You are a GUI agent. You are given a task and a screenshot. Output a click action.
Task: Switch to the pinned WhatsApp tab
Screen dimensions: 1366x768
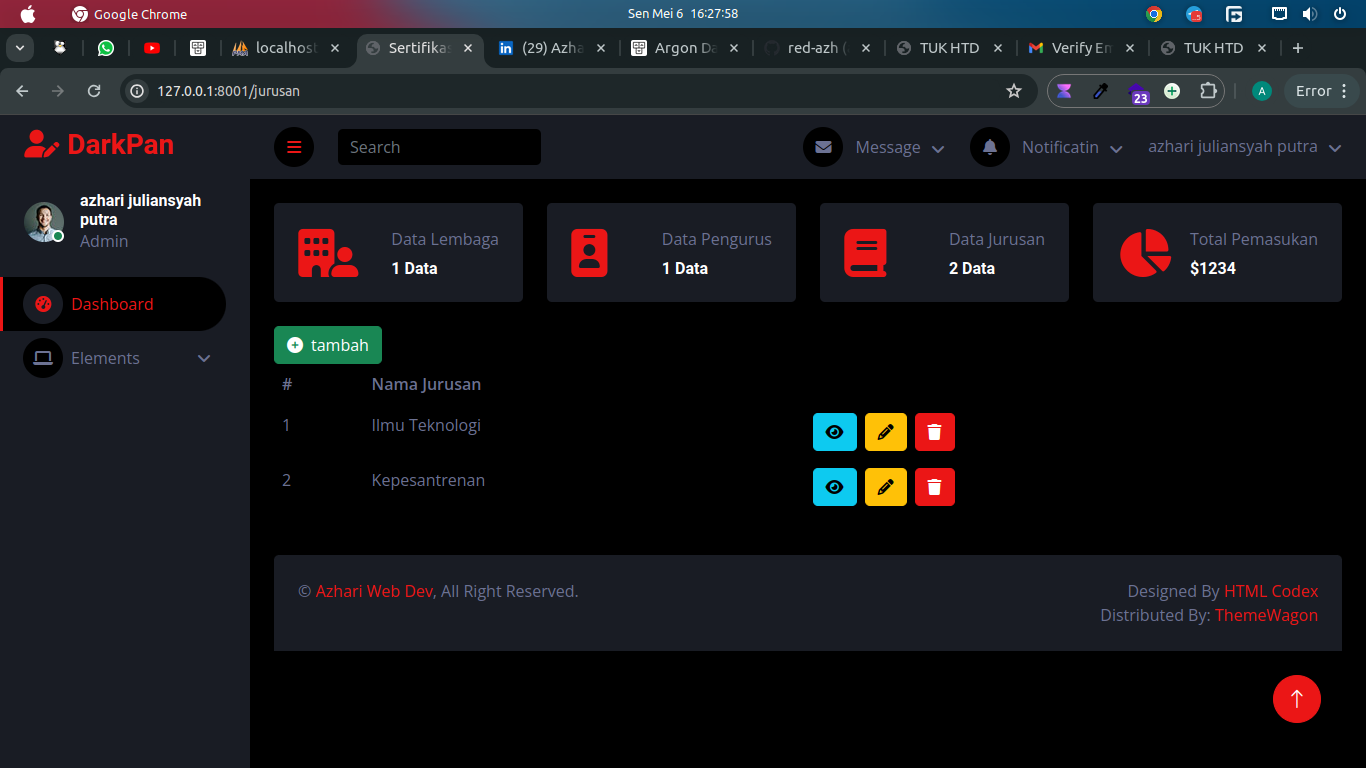[x=106, y=48]
